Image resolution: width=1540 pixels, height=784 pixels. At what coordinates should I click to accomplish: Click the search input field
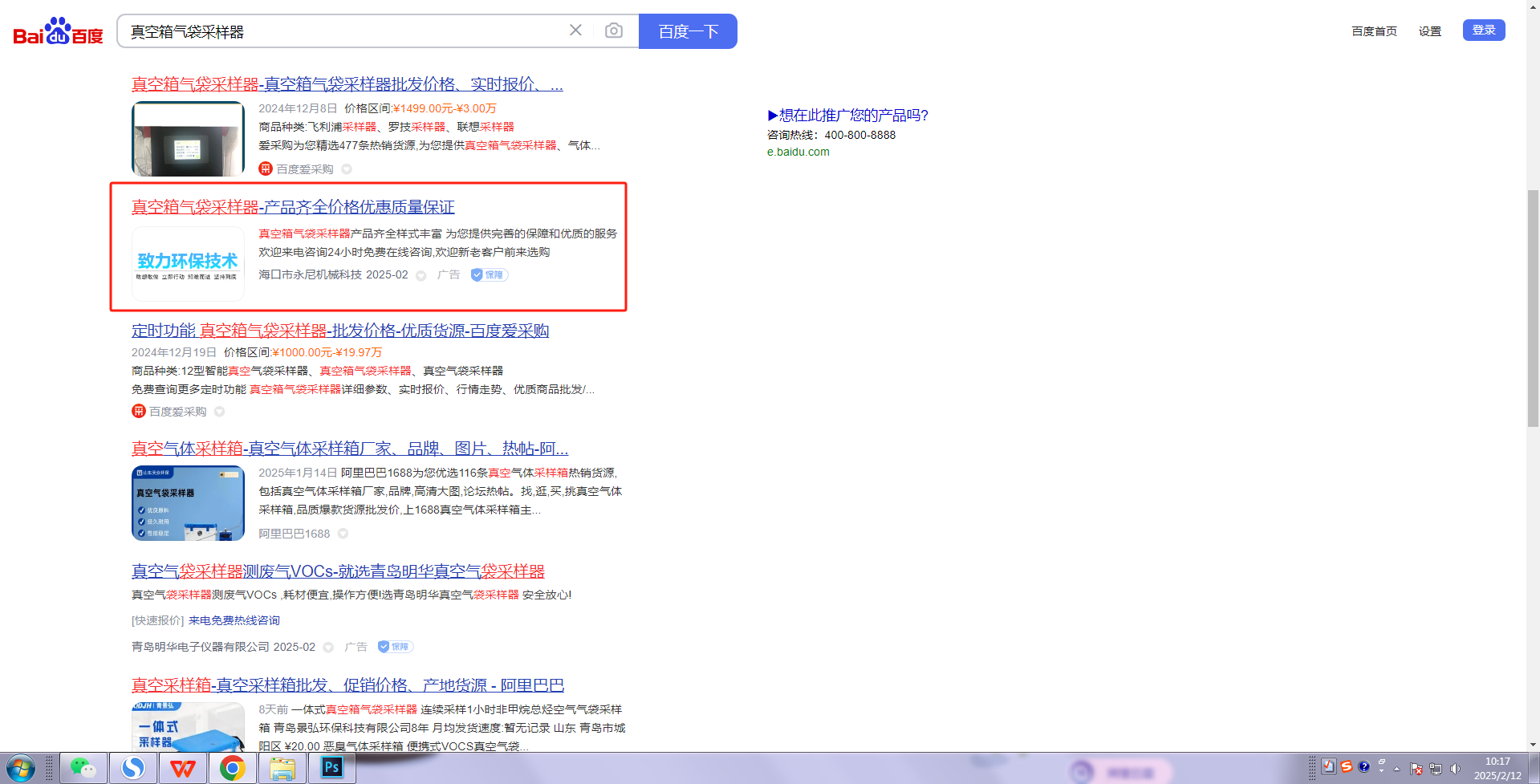345,31
